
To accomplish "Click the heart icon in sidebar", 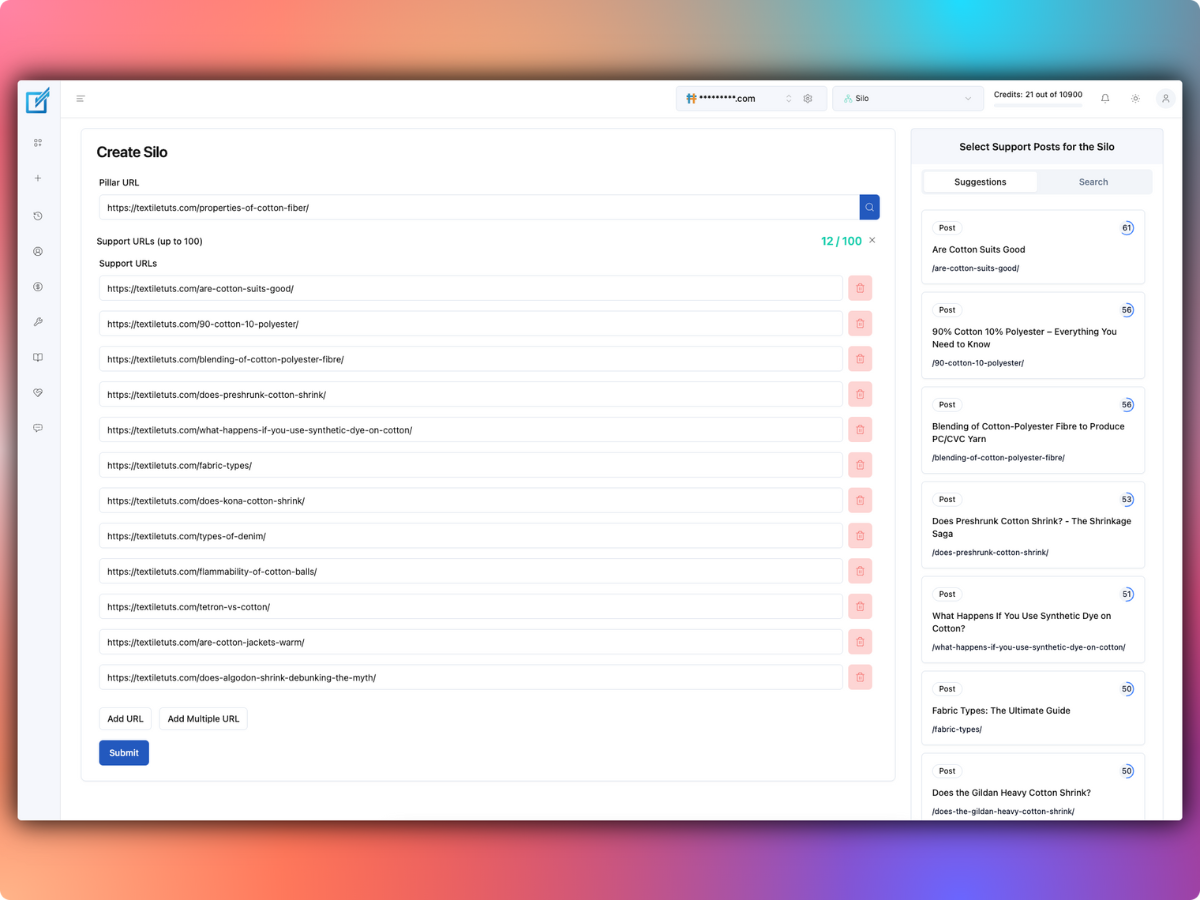I will tap(38, 393).
